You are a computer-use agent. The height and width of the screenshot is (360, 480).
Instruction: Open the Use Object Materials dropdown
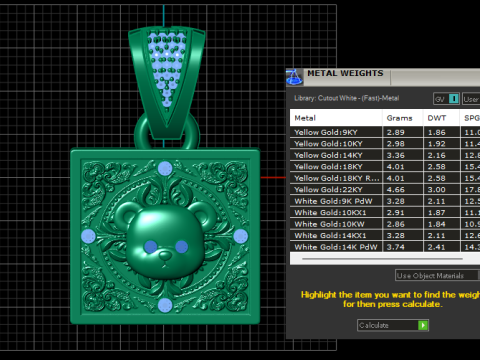coord(437,276)
